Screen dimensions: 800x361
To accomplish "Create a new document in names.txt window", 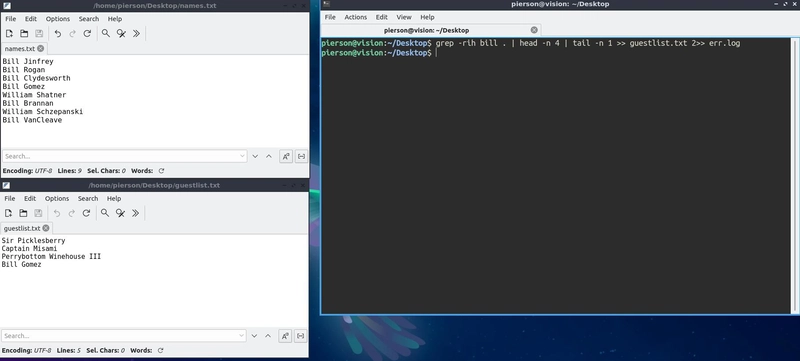I will 9,34.
